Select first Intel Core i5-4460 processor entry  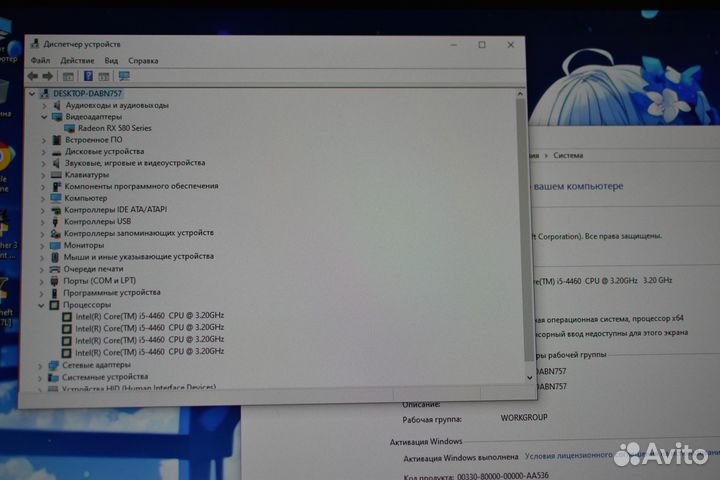point(150,316)
